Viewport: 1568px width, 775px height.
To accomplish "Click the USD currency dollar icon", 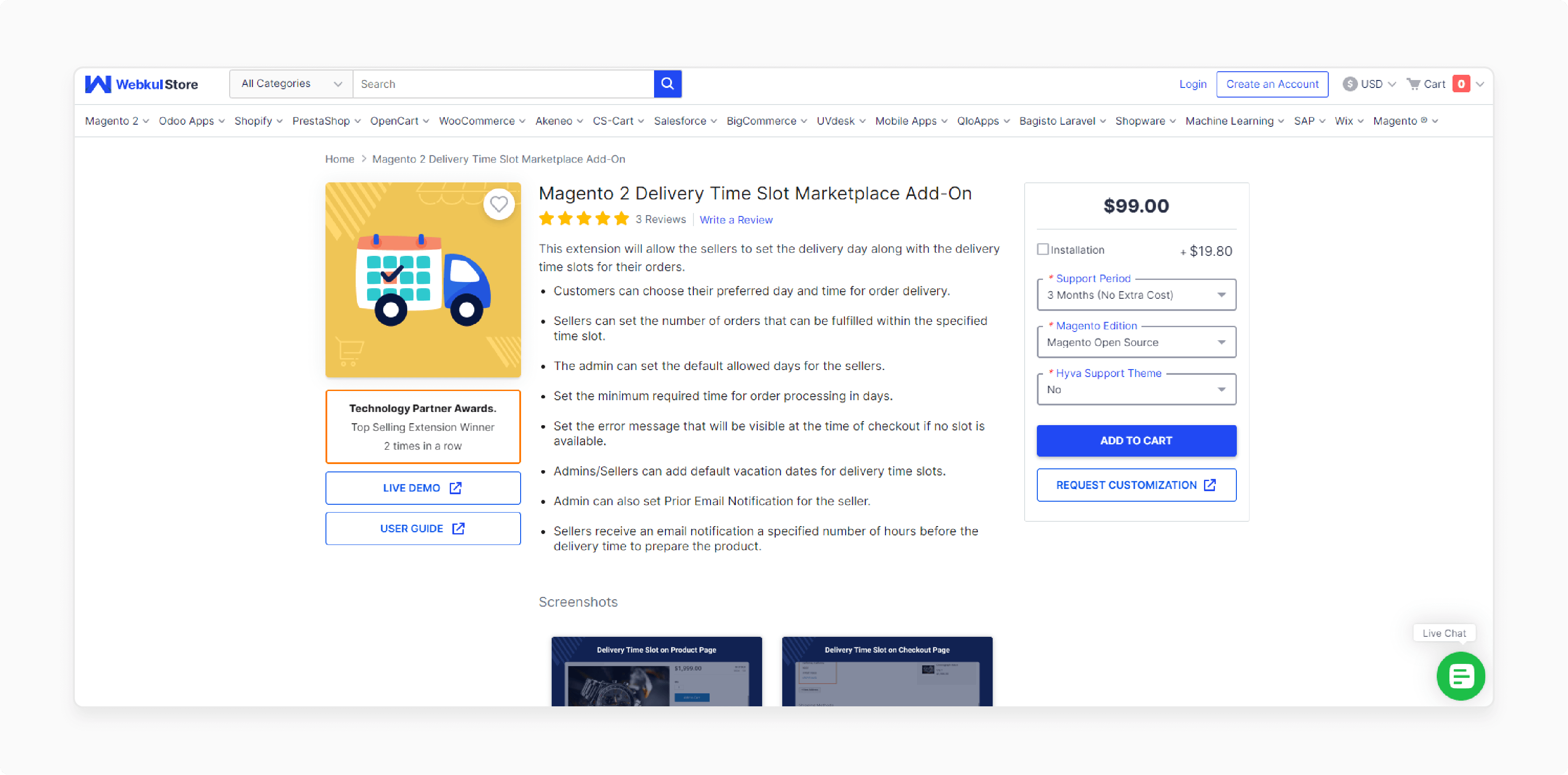I will click(x=1350, y=84).
